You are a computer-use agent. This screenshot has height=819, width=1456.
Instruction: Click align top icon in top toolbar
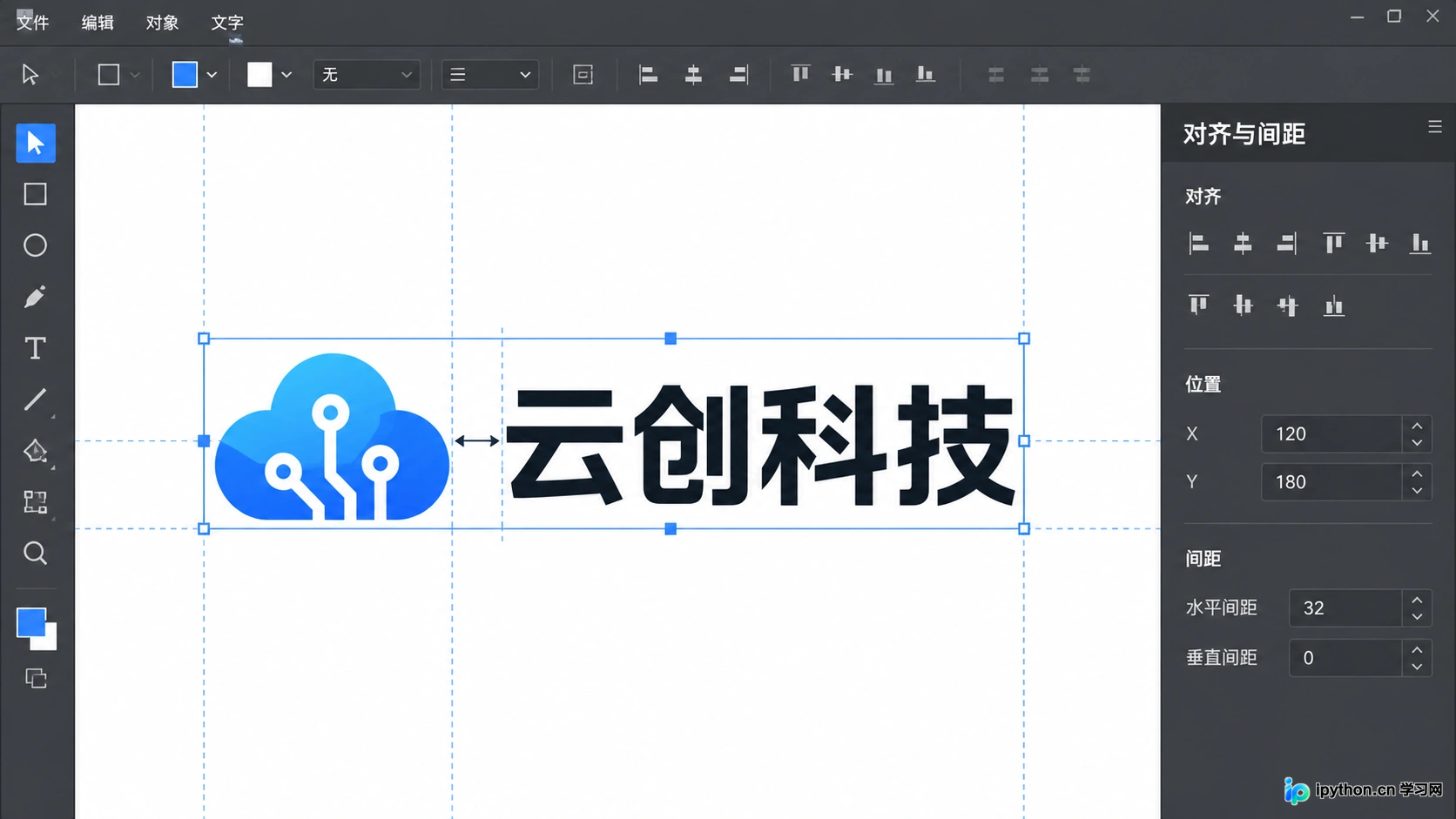[x=800, y=75]
